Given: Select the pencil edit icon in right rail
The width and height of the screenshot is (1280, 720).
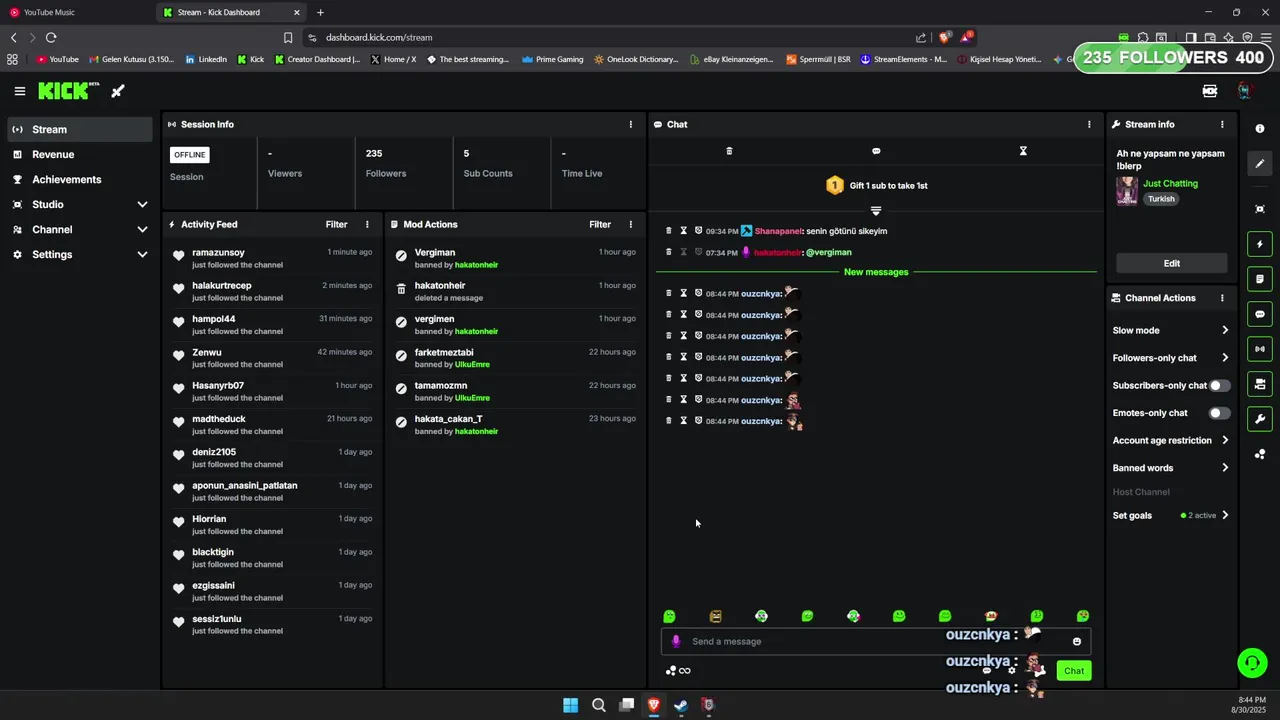Looking at the screenshot, I should click(x=1260, y=164).
